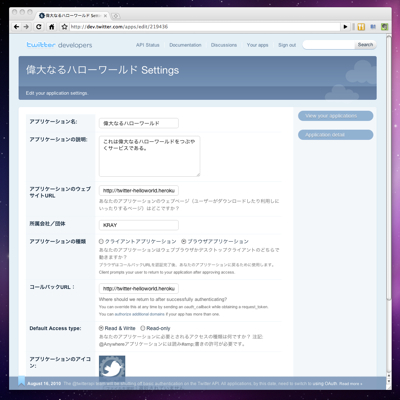
Task: Reload the page with the refresh icon
Action: (x=39, y=27)
